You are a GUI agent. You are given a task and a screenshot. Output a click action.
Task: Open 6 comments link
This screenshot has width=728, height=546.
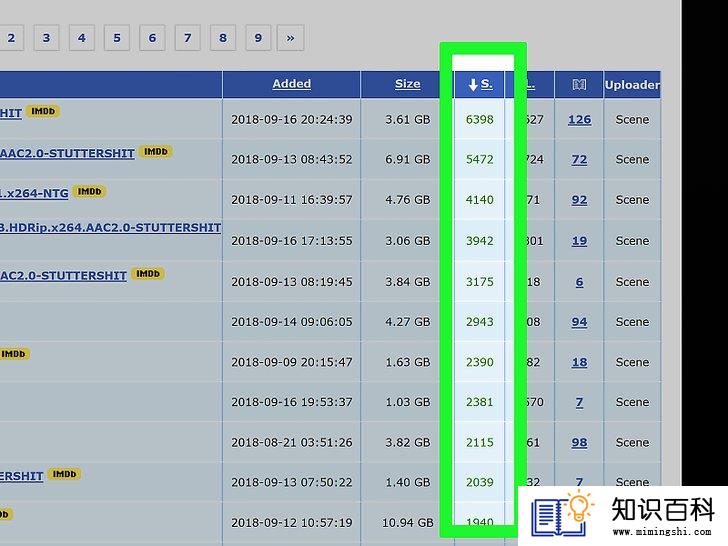coord(579,282)
